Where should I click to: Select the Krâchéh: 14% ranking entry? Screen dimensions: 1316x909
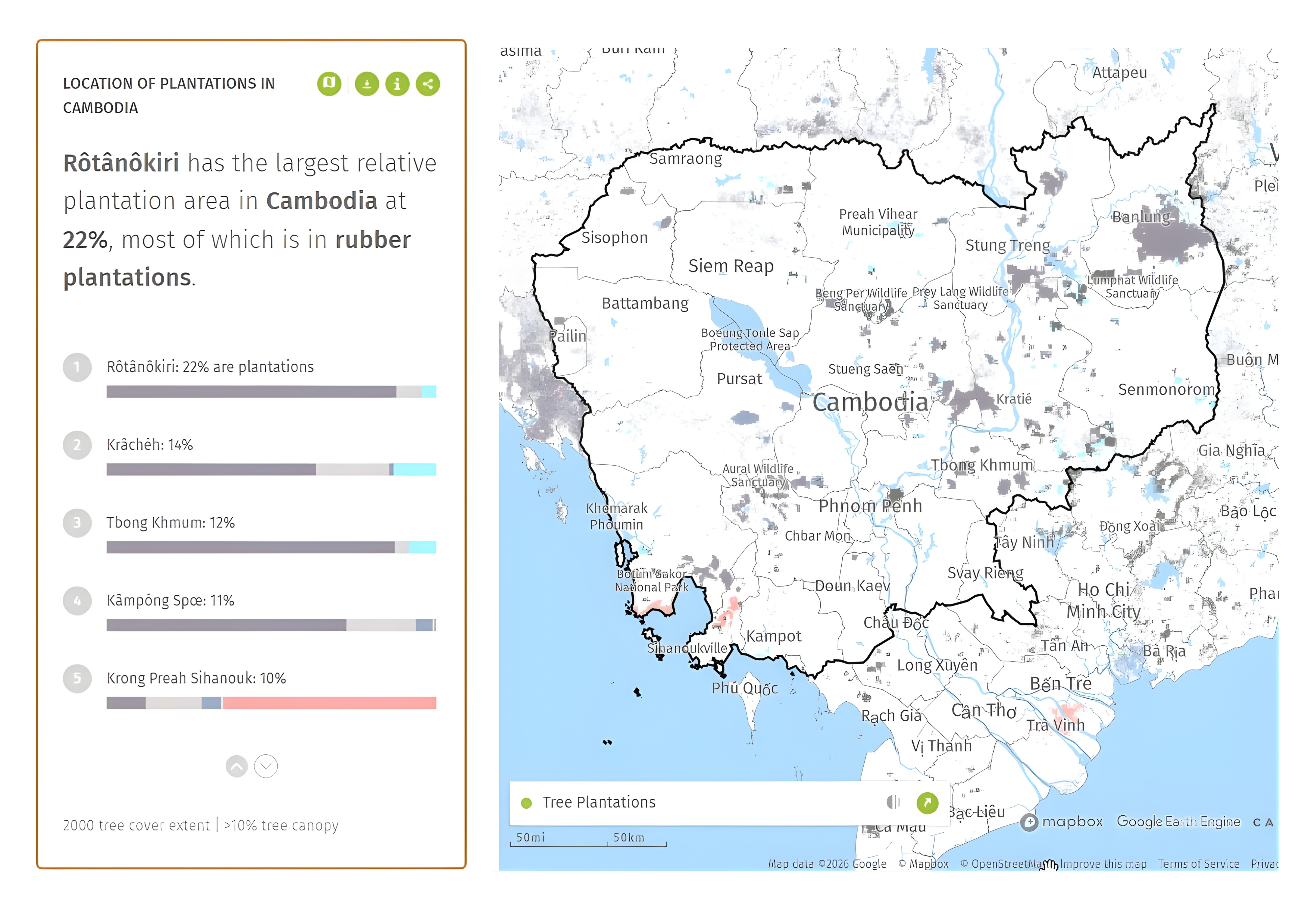[150, 445]
